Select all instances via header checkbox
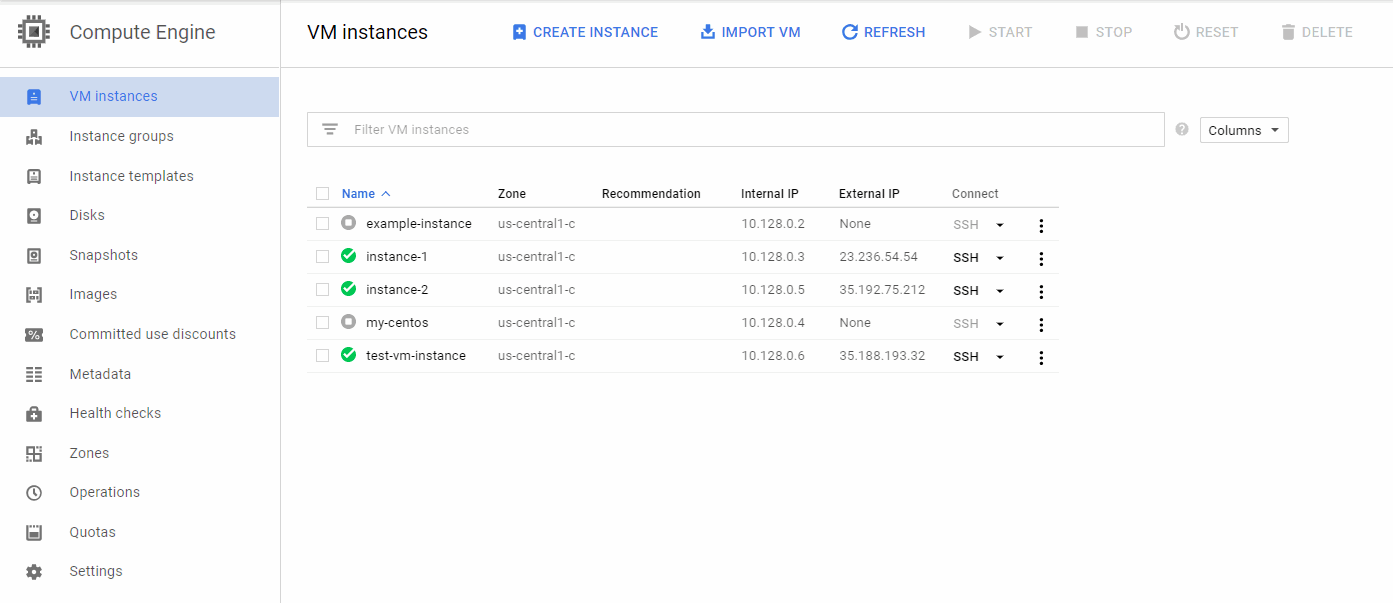Image resolution: width=1393 pixels, height=603 pixels. click(322, 193)
